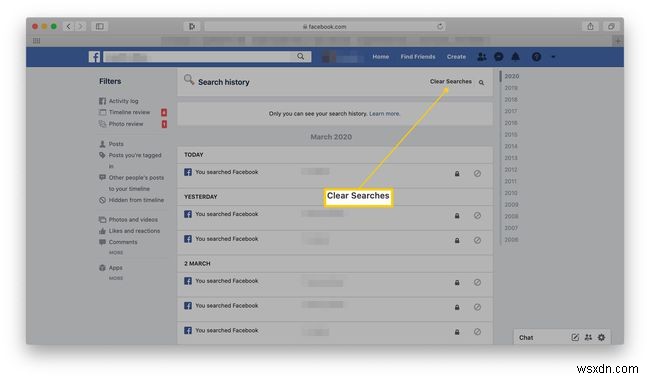
Task: Jump to year 2006 in timeline
Action: (x=511, y=240)
